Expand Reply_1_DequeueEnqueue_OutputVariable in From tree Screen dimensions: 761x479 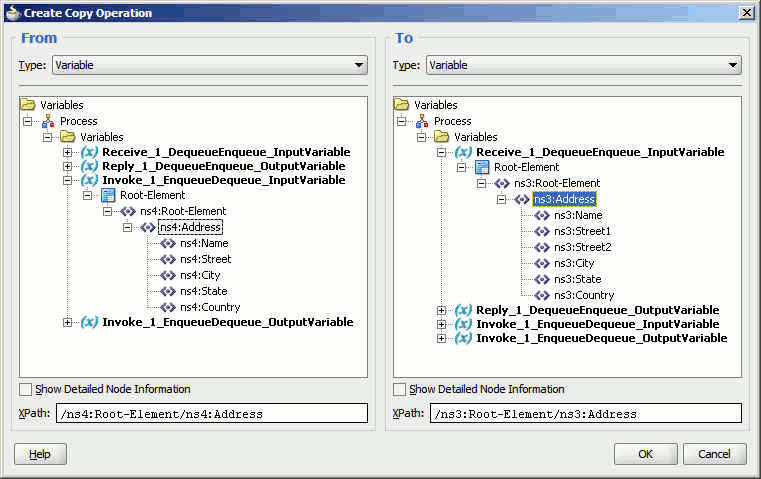click(x=67, y=166)
